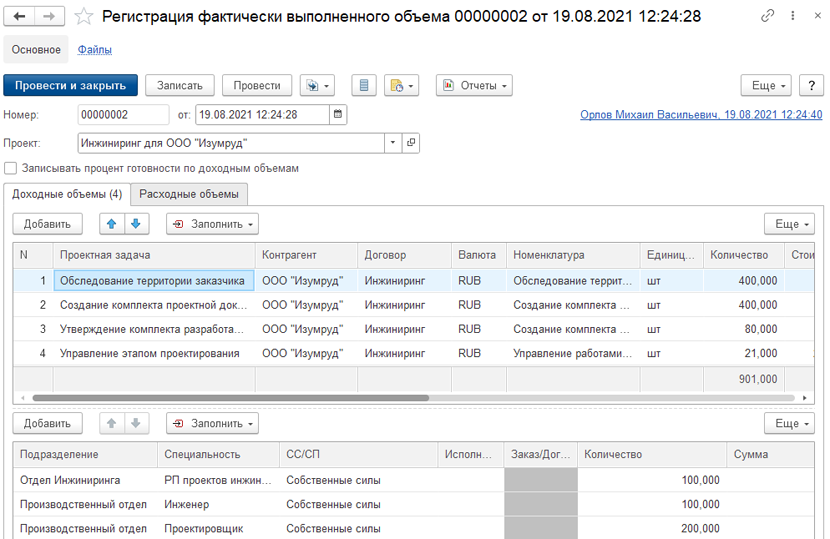Click into the date input field
The width and height of the screenshot is (830, 539).
(263, 114)
